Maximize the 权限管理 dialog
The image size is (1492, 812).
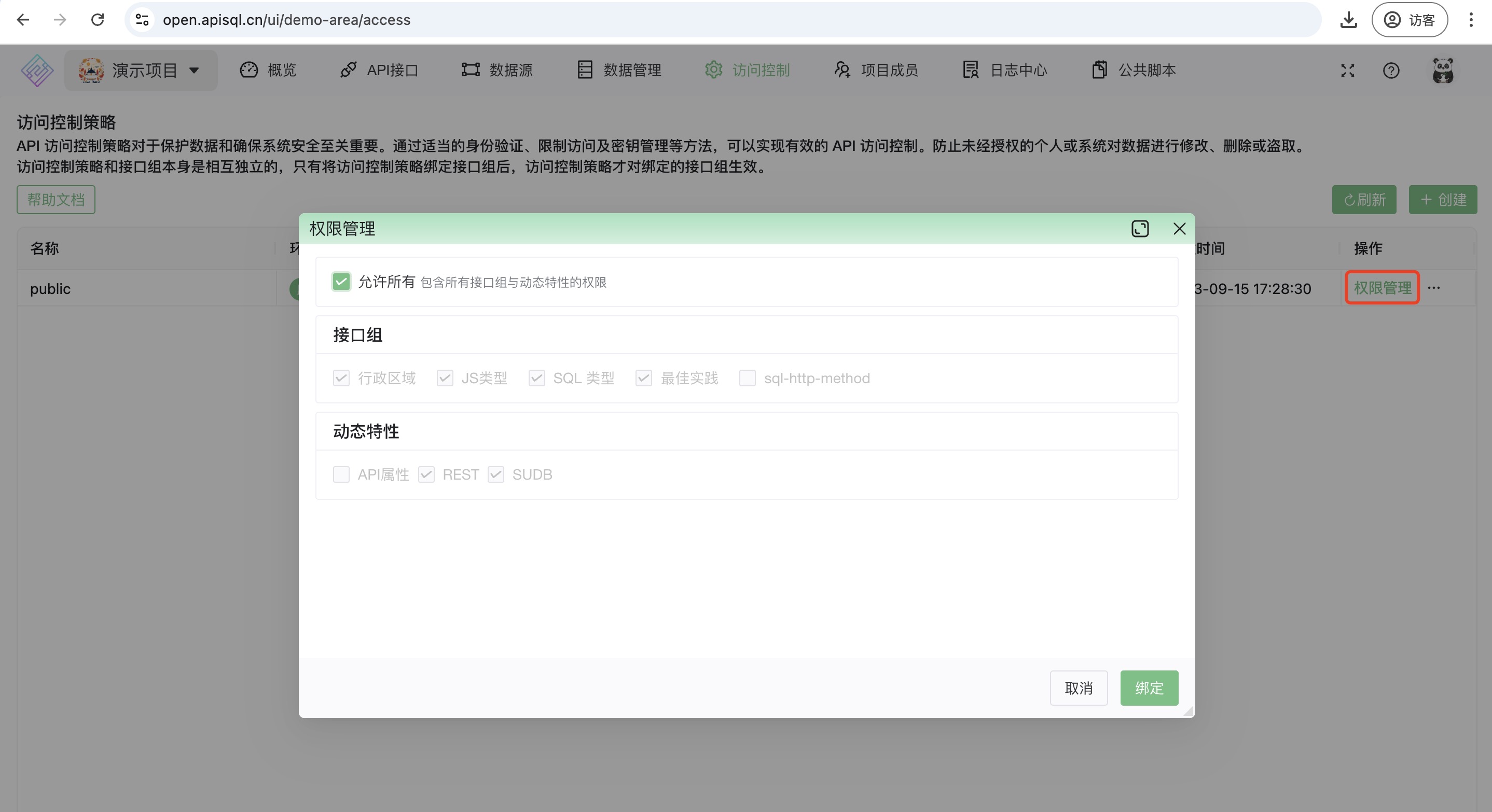click(1140, 229)
